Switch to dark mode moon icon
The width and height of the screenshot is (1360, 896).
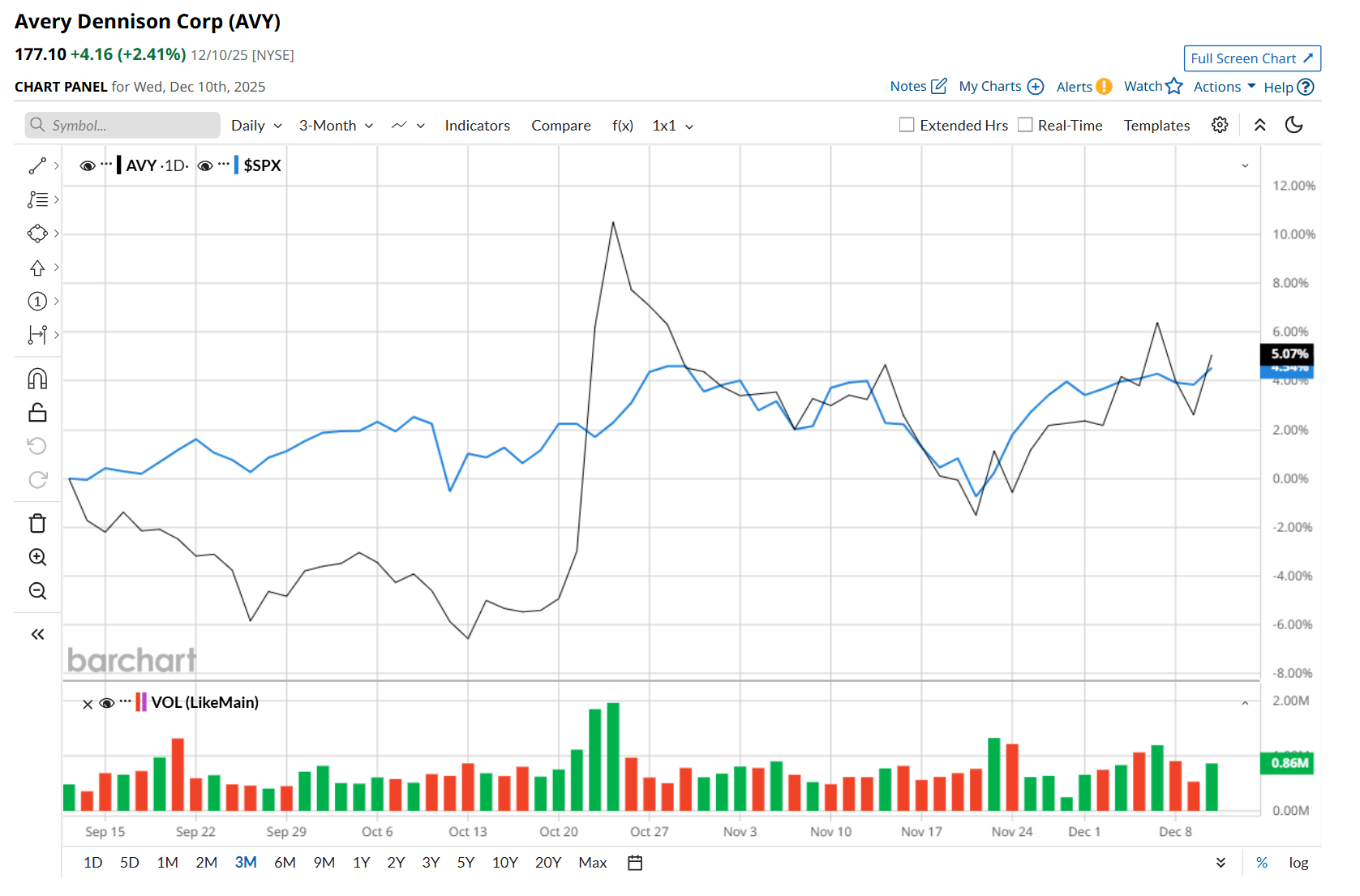1294,125
